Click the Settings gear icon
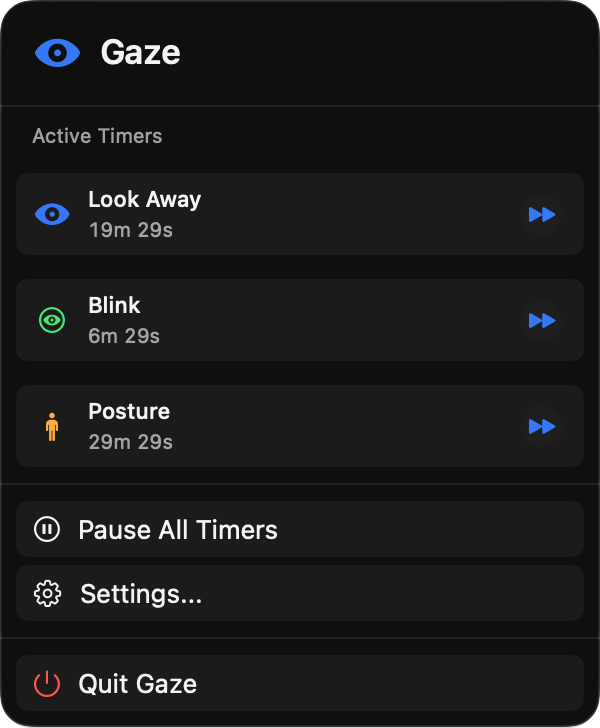Screen dimensions: 600x728 coord(47,594)
